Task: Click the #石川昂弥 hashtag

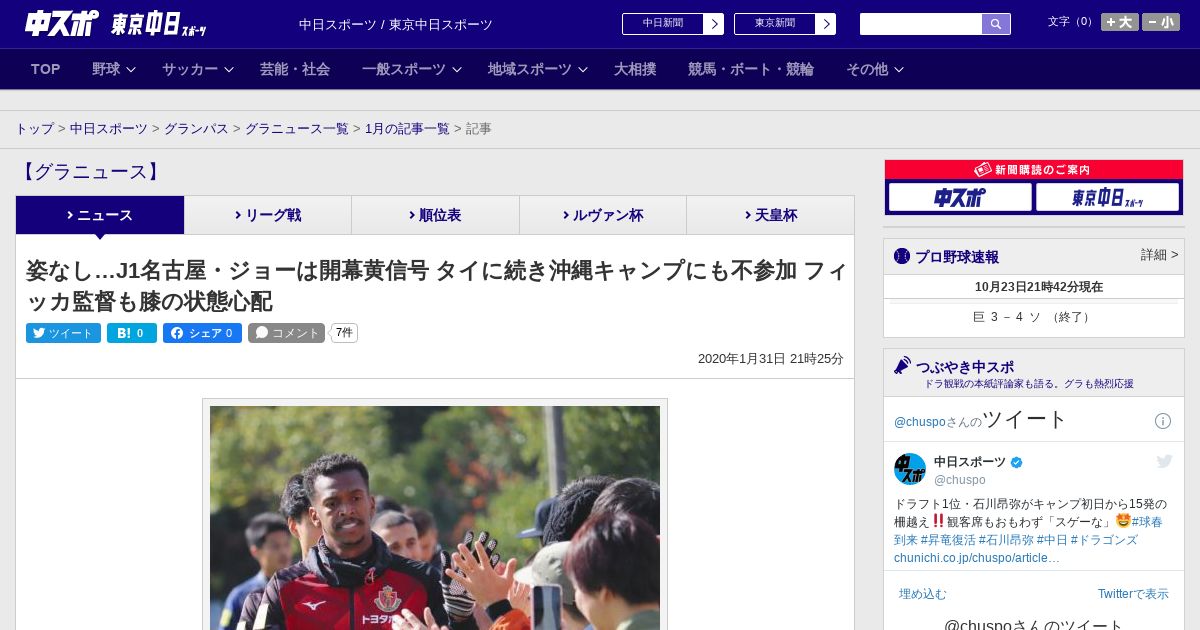Action: click(x=1006, y=540)
